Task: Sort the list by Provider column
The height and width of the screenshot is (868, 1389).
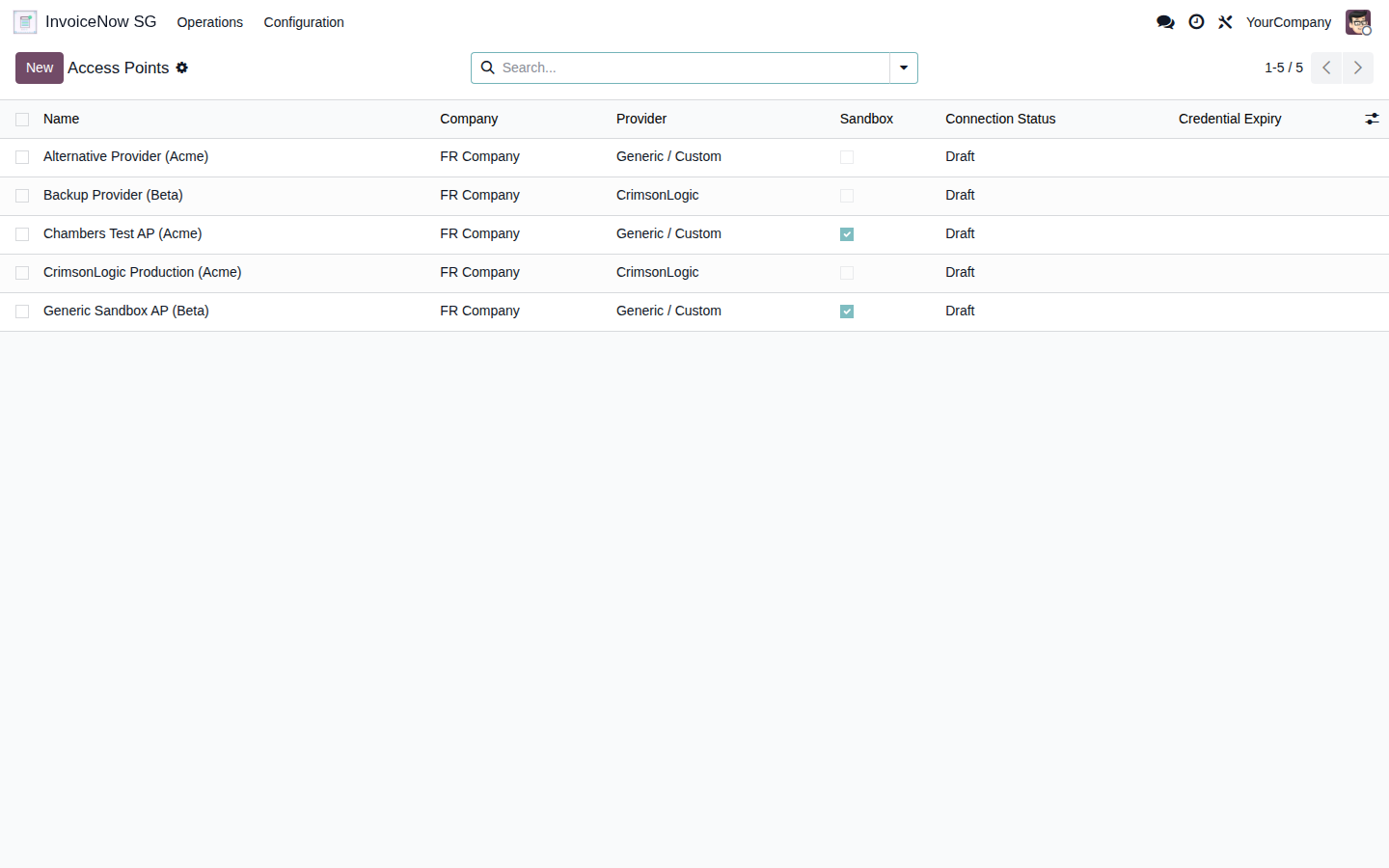Action: click(x=641, y=119)
